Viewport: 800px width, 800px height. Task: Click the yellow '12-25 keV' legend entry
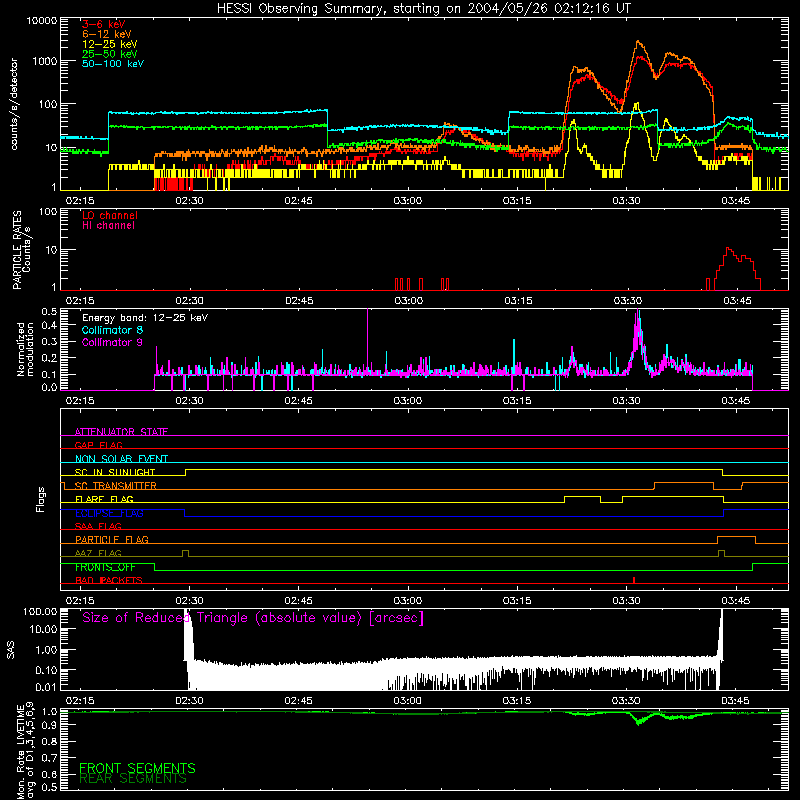(x=110, y=44)
